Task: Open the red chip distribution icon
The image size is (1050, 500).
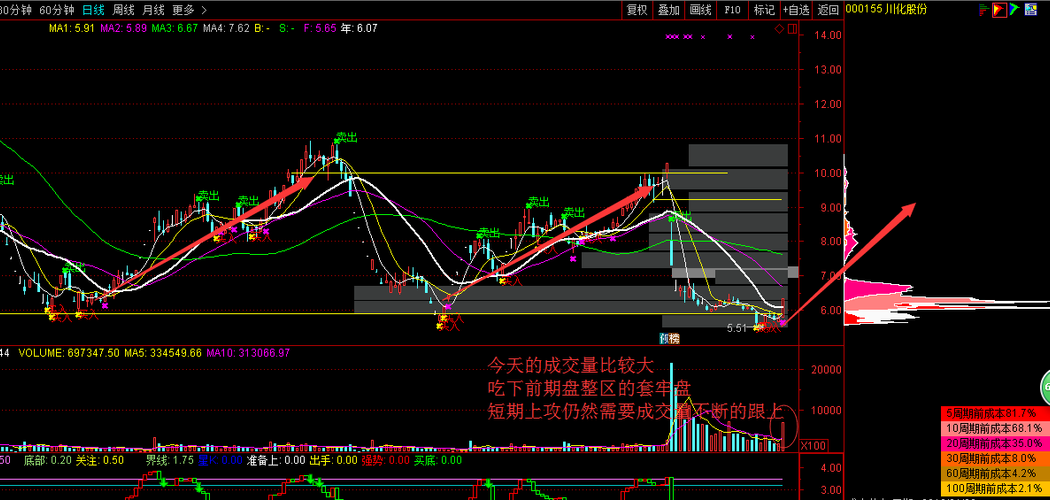Action: 1000,9
